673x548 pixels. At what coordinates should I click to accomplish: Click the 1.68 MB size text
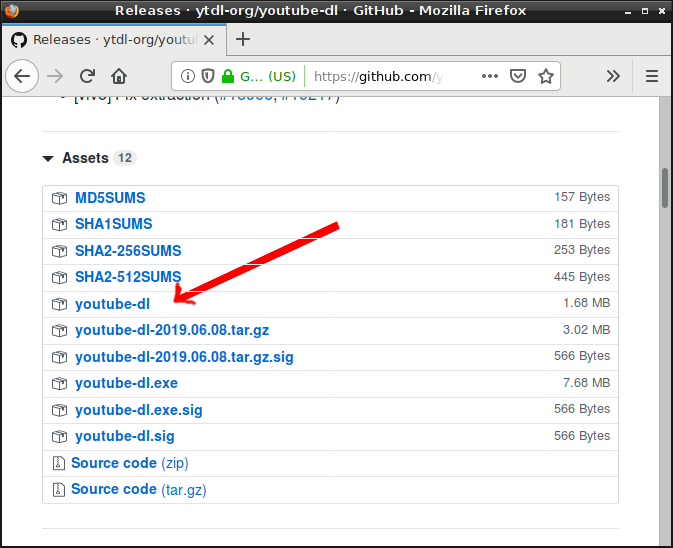tap(586, 303)
